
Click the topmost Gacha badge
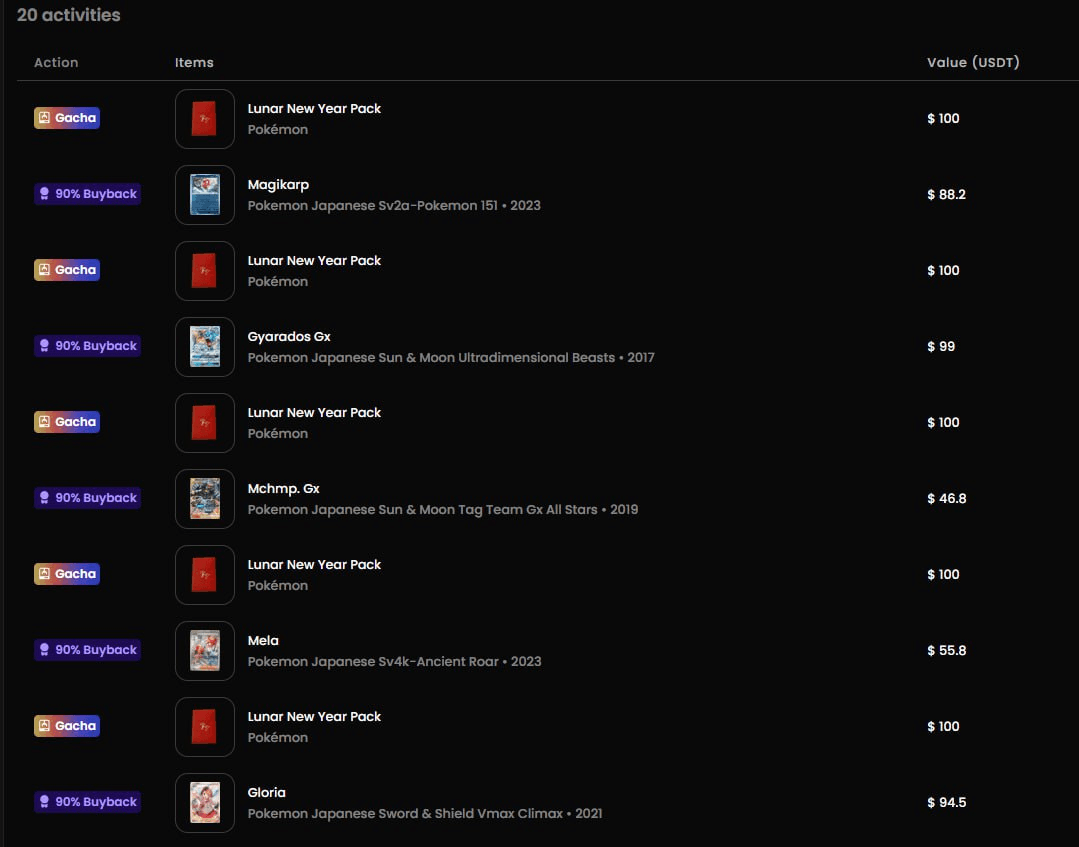coord(67,118)
